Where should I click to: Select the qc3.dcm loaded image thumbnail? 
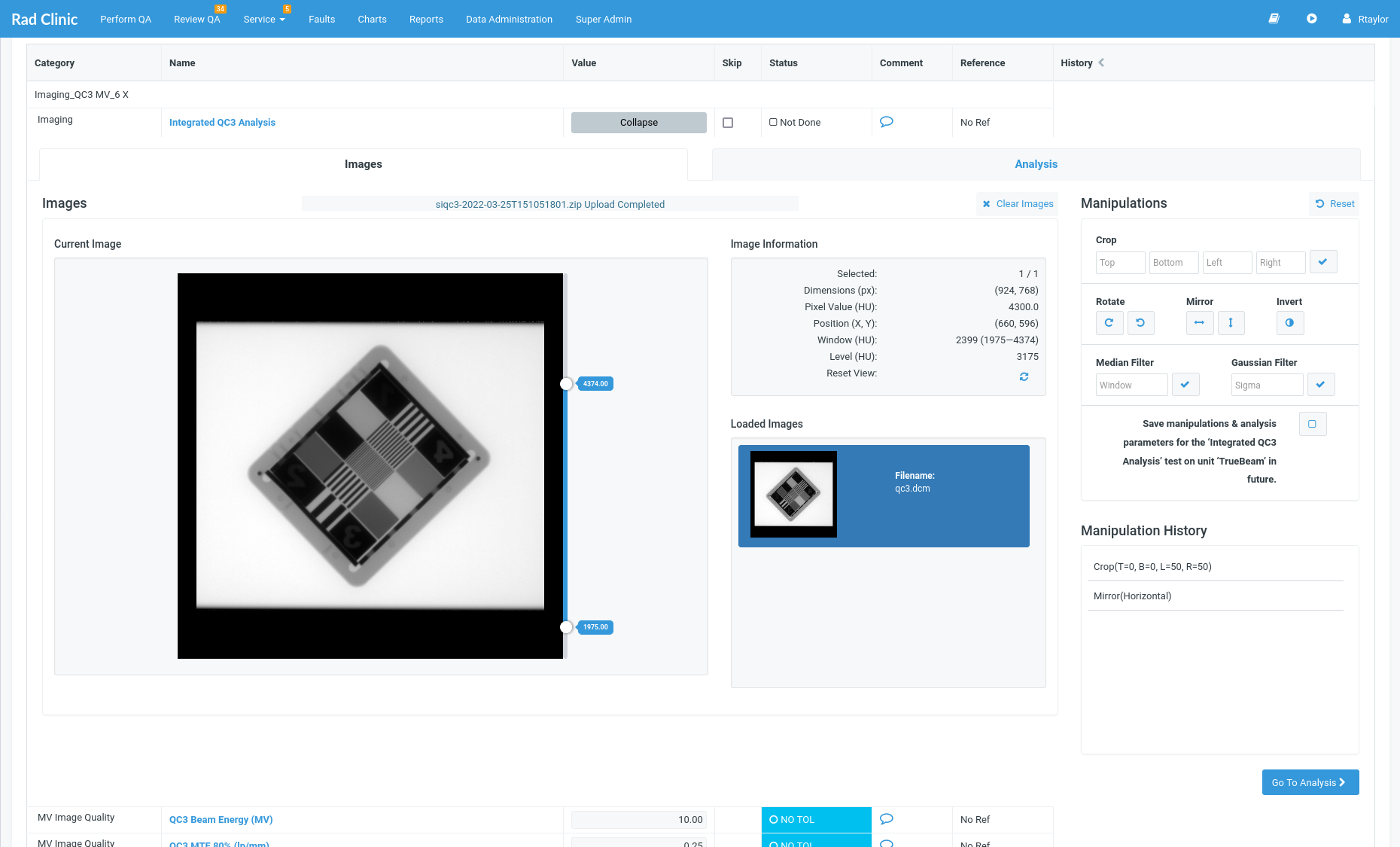(793, 494)
